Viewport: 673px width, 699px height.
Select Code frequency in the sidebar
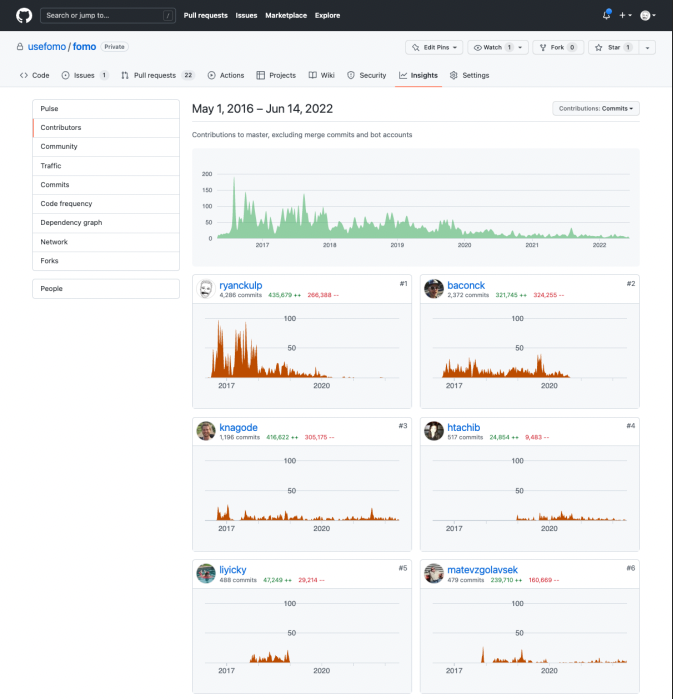tap(106, 204)
